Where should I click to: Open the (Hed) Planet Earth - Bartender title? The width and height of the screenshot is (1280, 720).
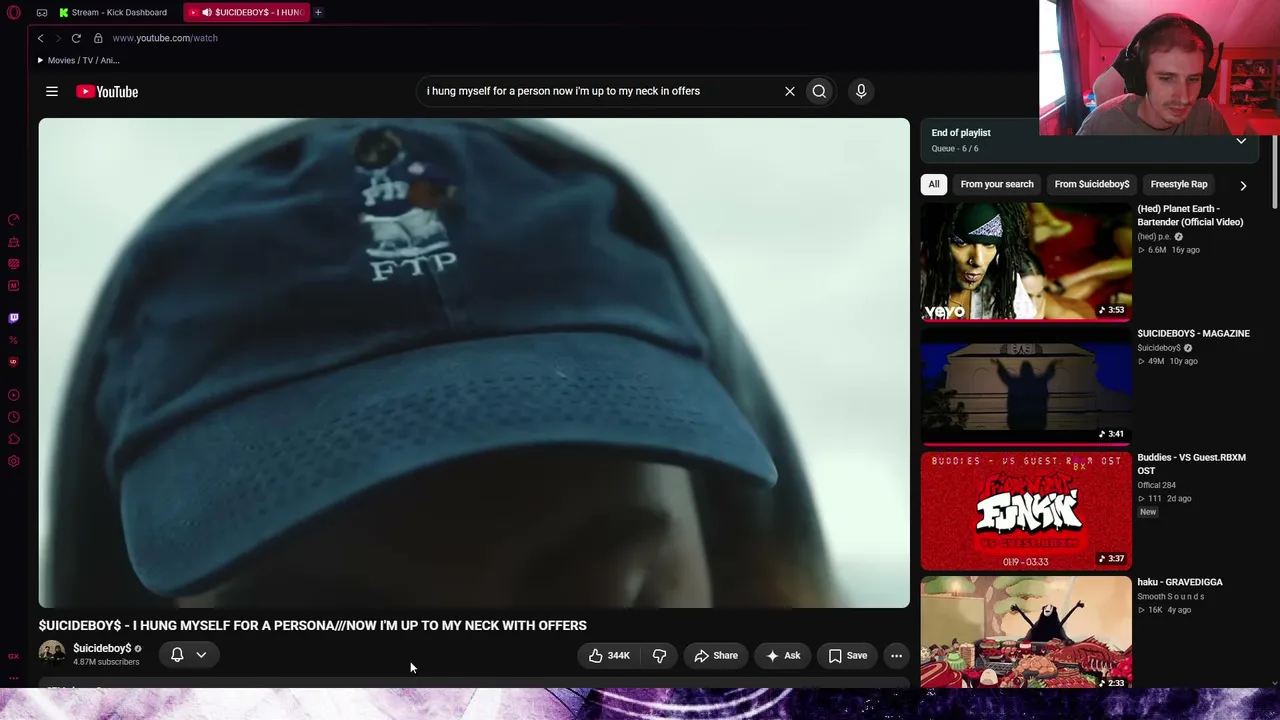pos(1190,216)
